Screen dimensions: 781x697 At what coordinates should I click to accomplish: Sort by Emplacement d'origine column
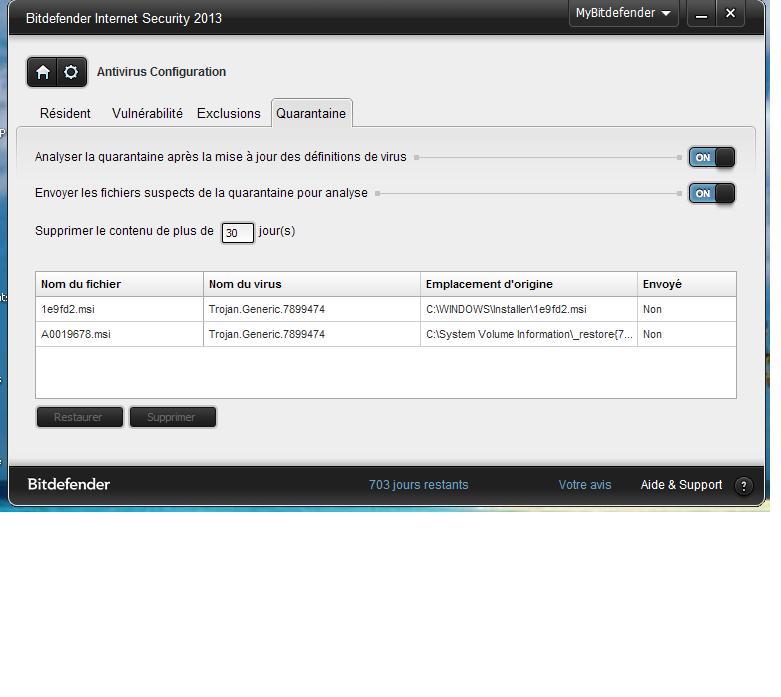click(x=529, y=284)
